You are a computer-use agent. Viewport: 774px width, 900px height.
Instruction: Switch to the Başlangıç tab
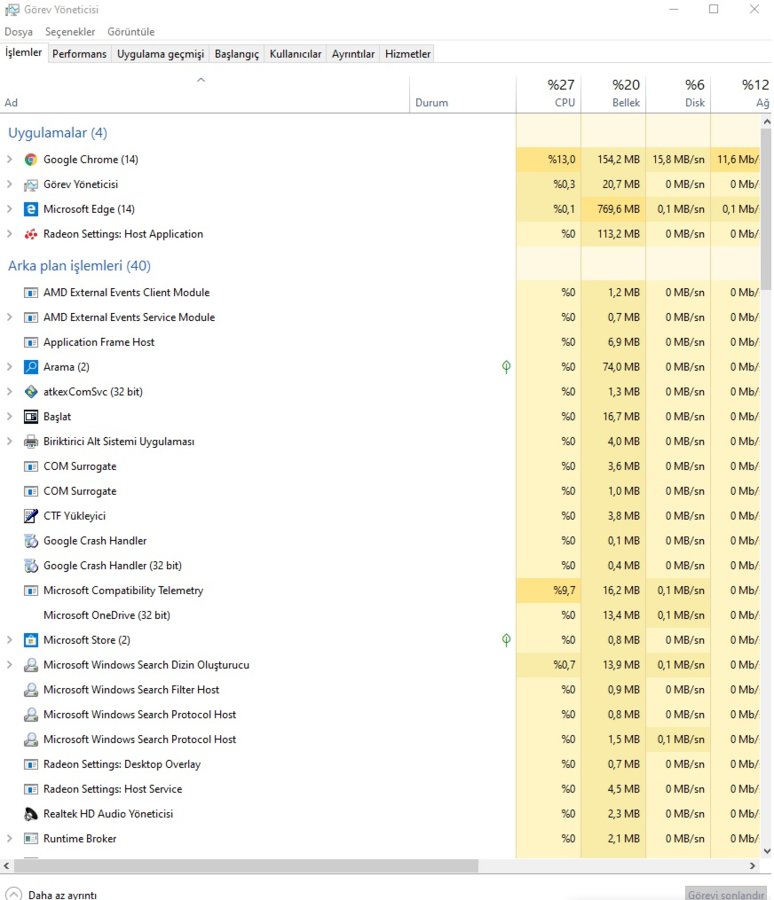237,54
